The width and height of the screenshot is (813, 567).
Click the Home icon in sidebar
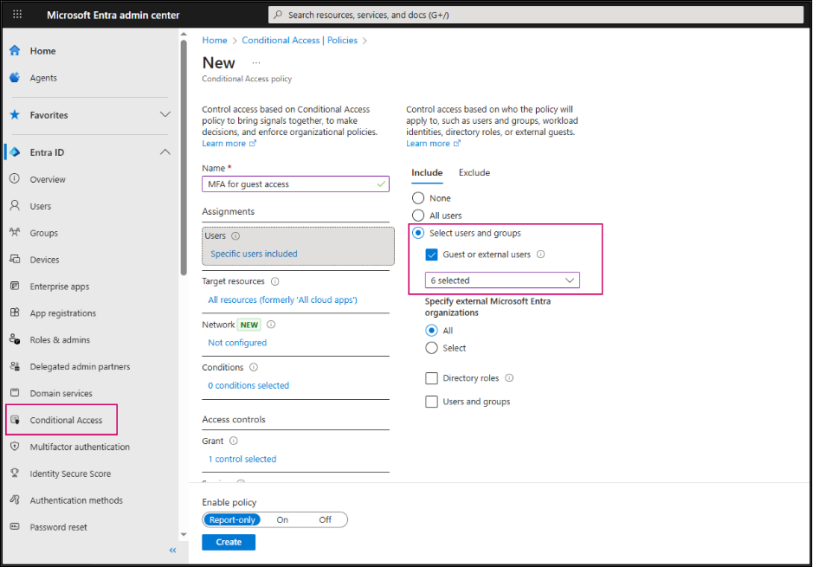pyautogui.click(x=15, y=50)
